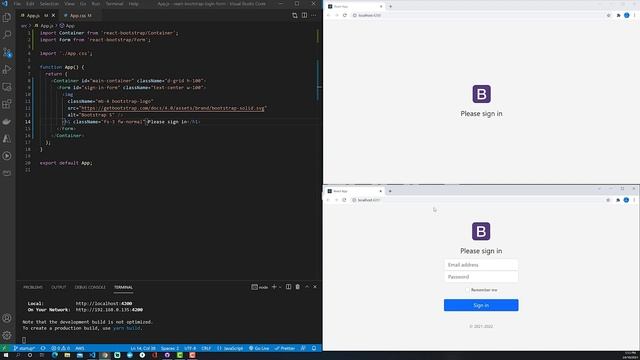
Task: Click the Windows taskbar search icon
Action: 18,356
